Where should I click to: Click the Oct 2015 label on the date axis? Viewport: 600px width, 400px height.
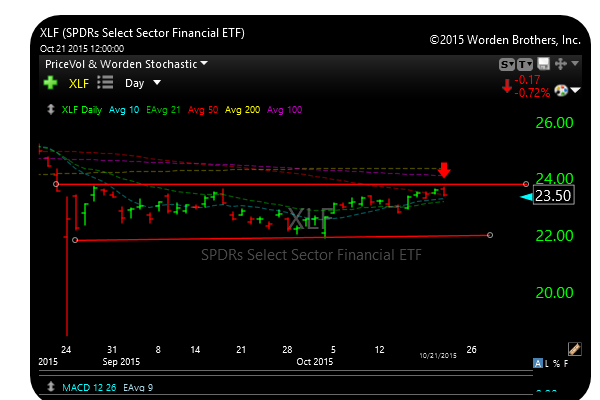point(315,362)
